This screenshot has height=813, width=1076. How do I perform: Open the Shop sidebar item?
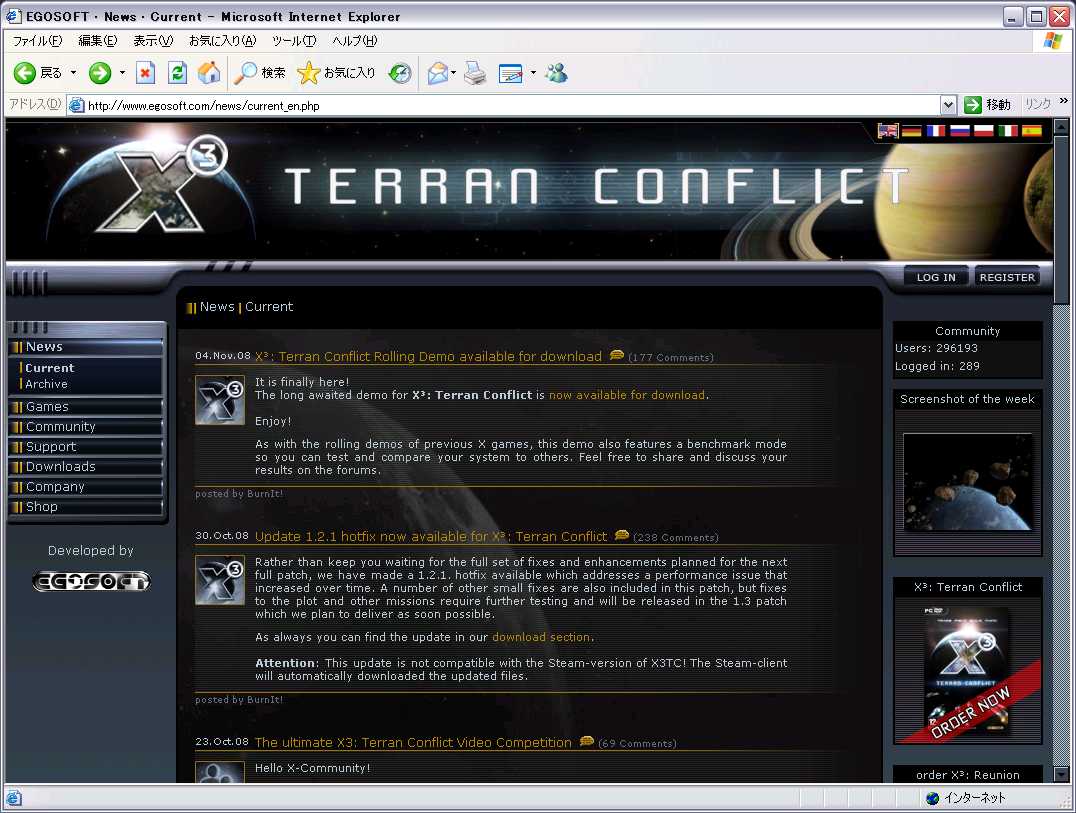point(86,506)
